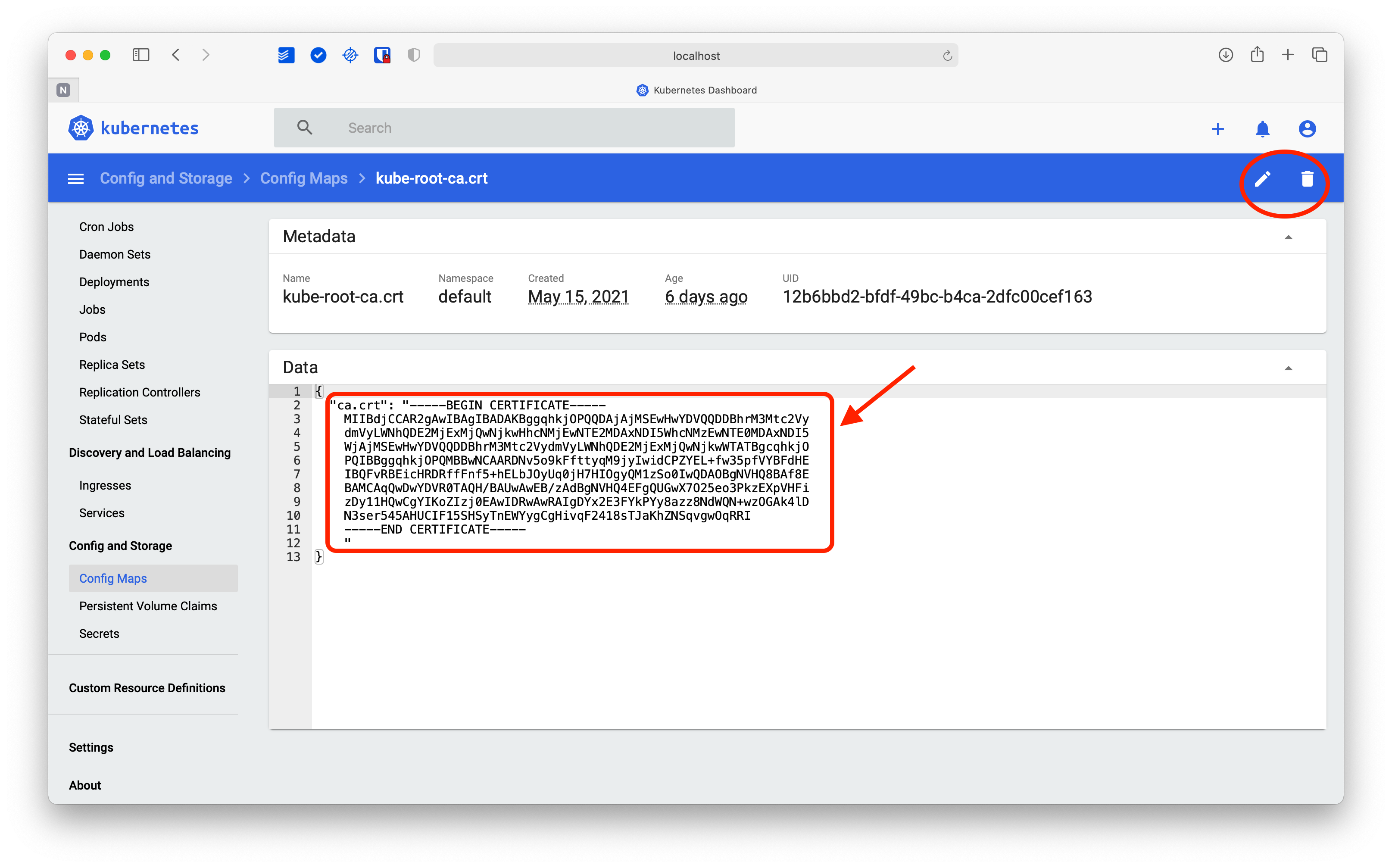Open Ingresses in sidebar
Viewport: 1392px width, 868px height.
point(105,485)
